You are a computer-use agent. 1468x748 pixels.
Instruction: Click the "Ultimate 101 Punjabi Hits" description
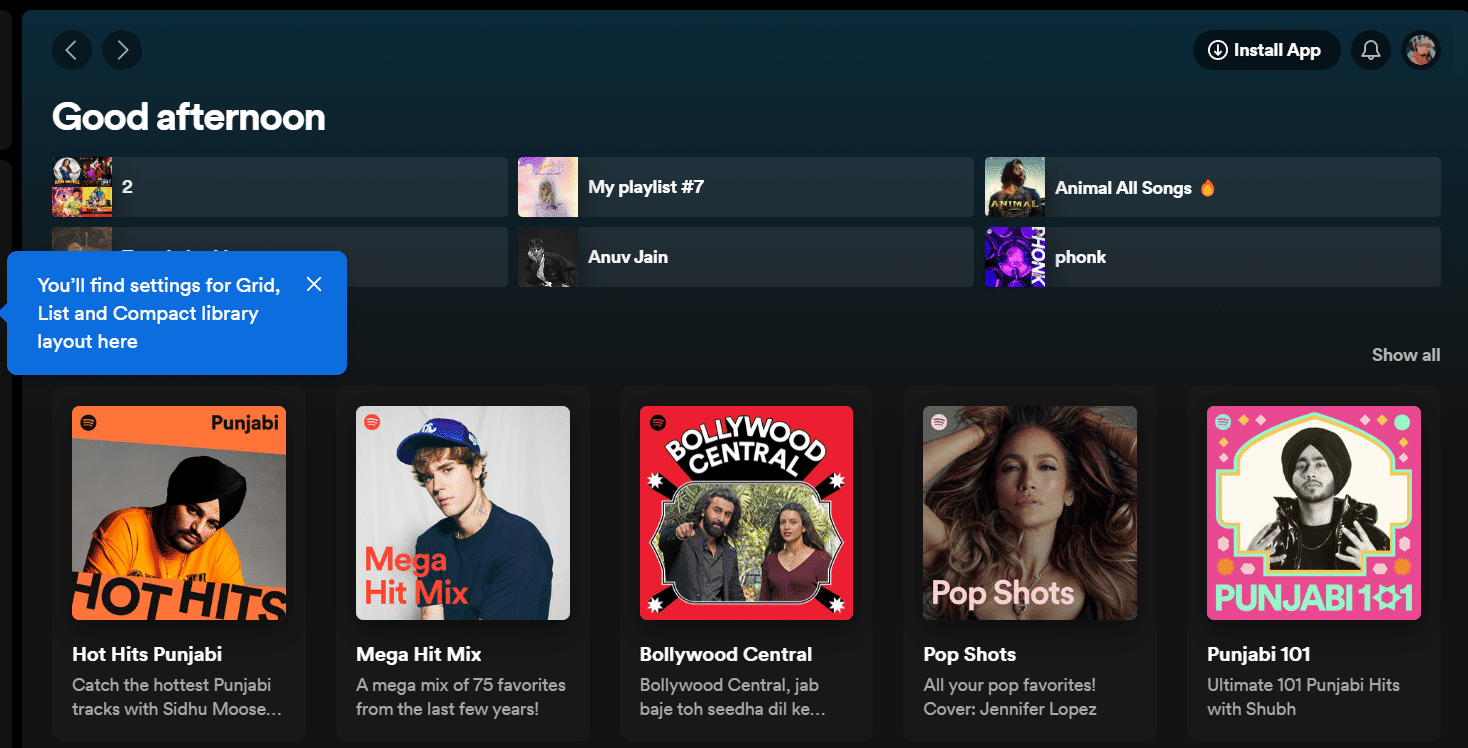click(1303, 697)
